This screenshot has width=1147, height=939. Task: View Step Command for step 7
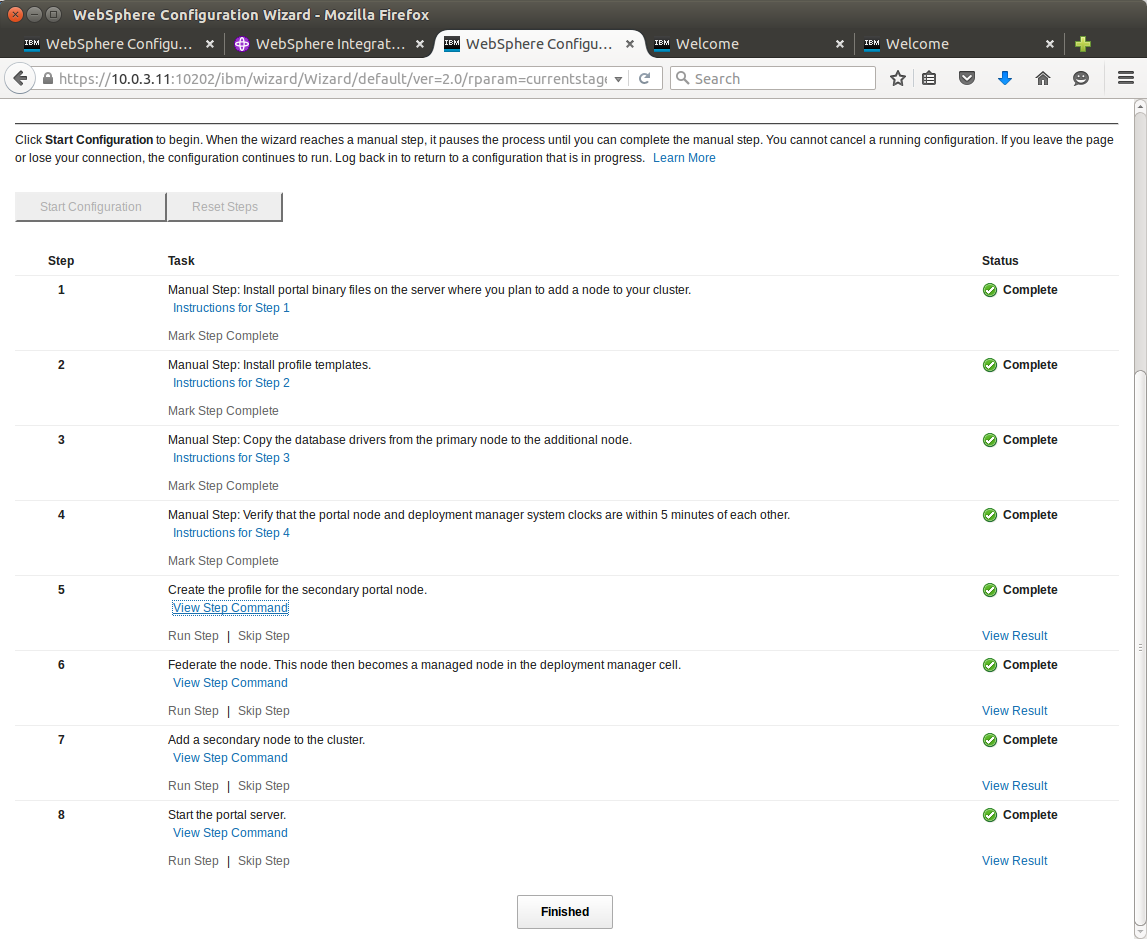[230, 758]
